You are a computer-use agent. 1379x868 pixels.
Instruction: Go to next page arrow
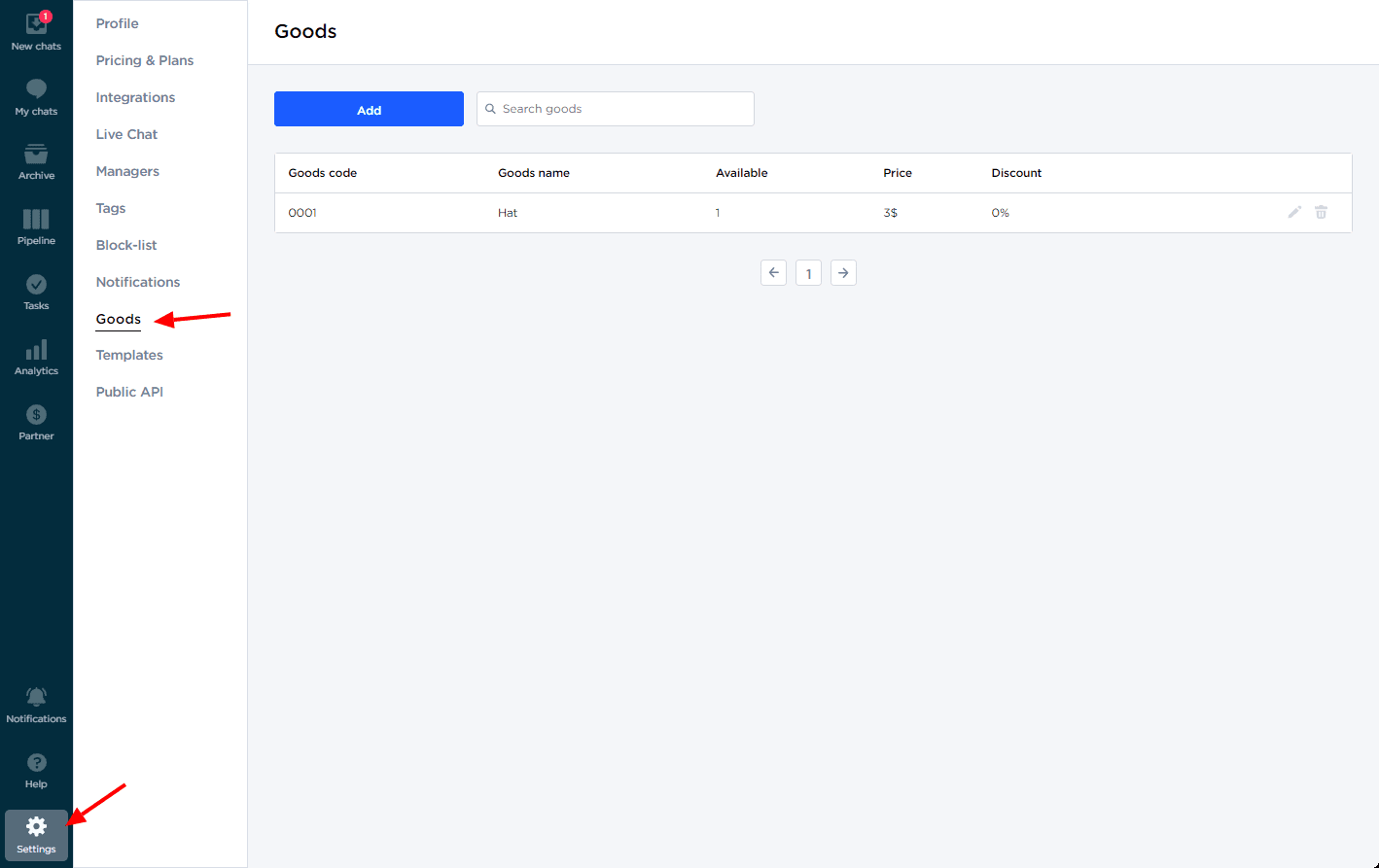(x=843, y=273)
